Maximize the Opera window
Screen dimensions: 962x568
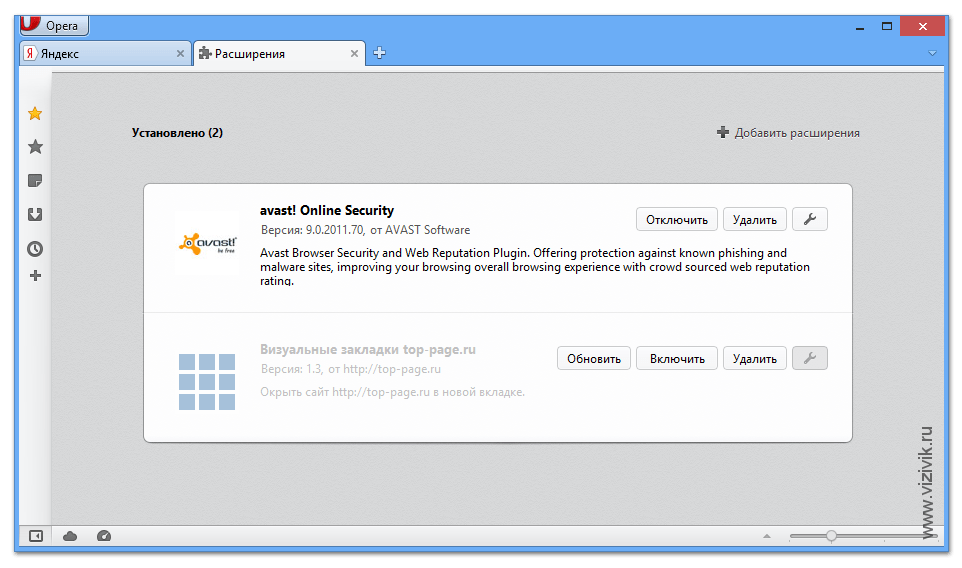tap(887, 26)
